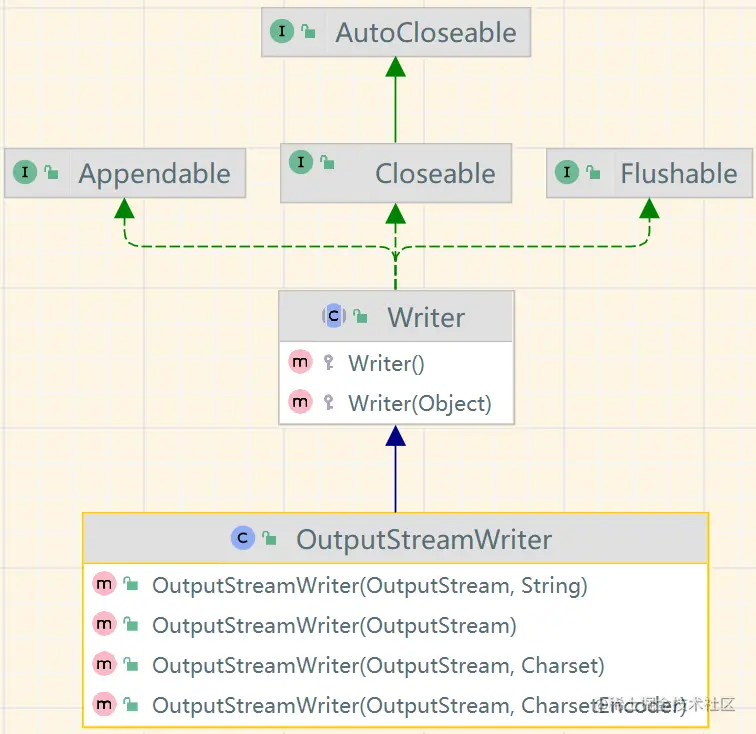
Task: Select the Writer() constructor row
Action: 396,363
